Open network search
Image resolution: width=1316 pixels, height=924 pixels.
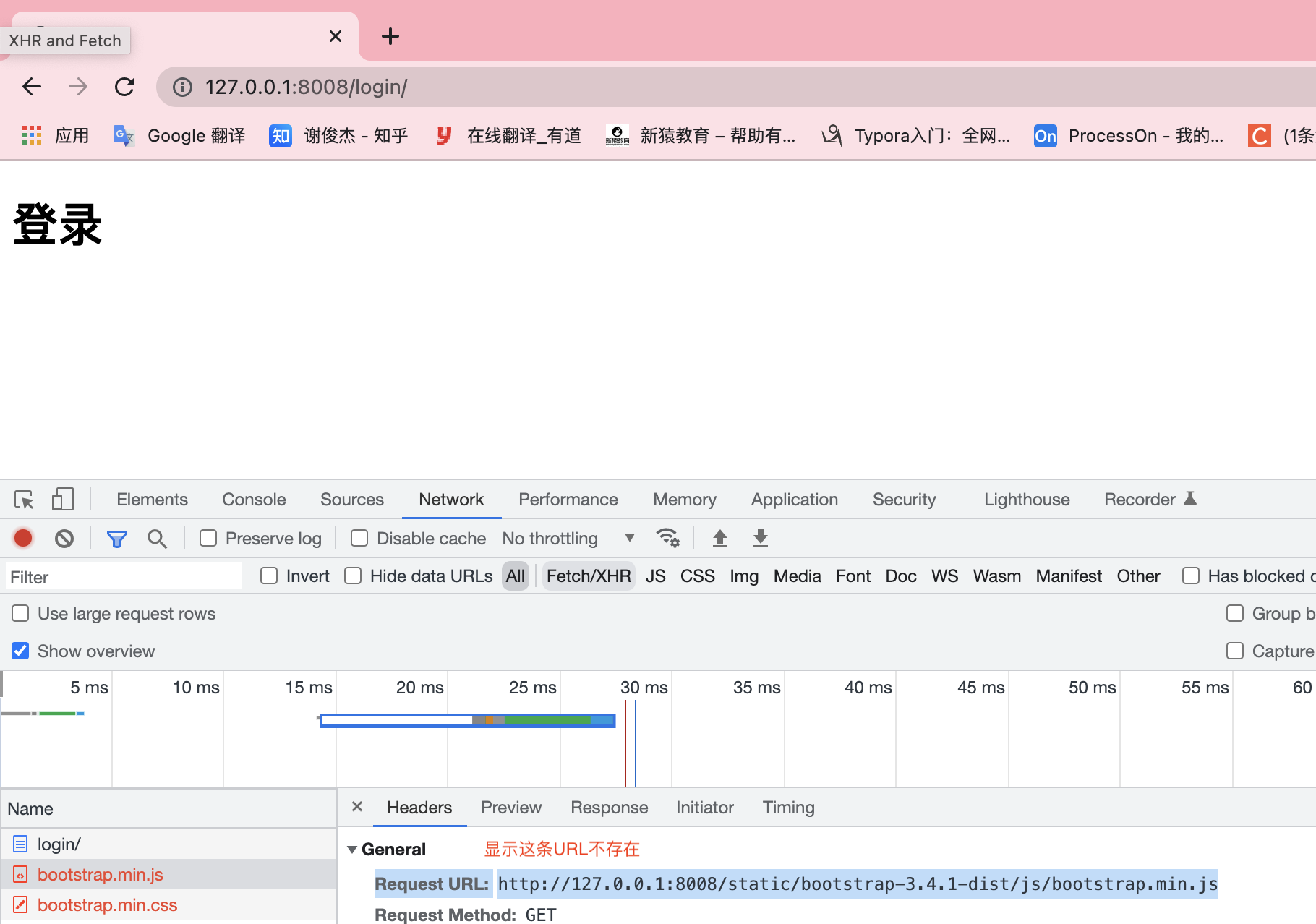157,539
